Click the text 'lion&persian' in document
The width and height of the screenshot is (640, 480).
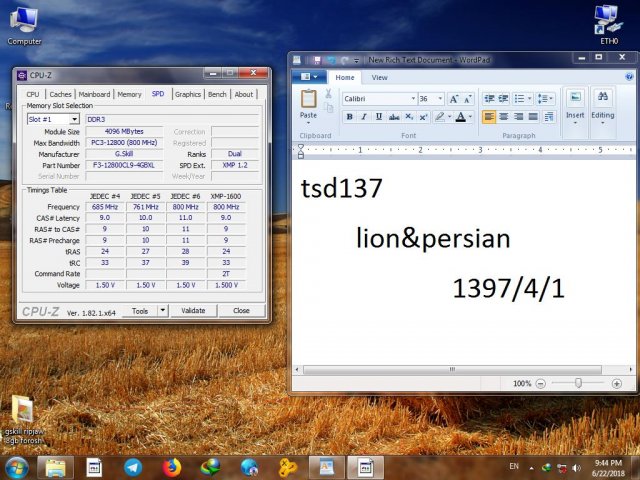433,238
